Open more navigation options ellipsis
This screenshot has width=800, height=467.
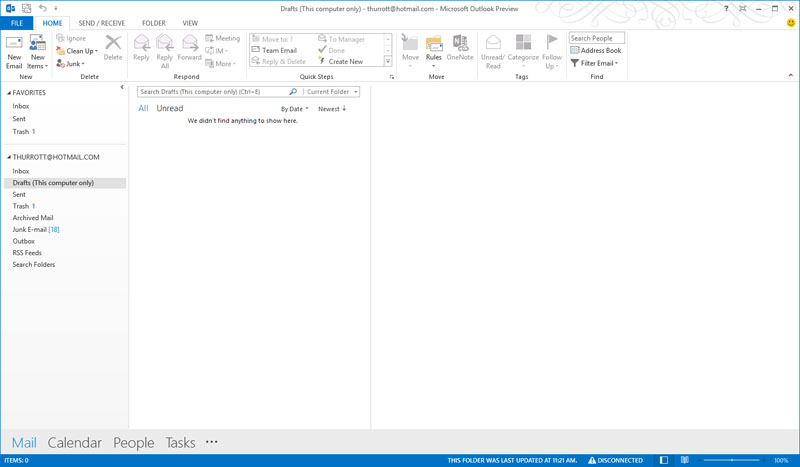coord(212,442)
